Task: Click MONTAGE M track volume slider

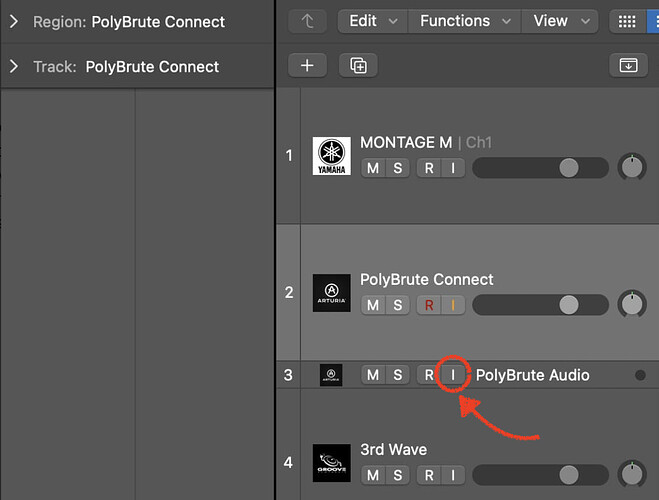Action: click(x=540, y=168)
